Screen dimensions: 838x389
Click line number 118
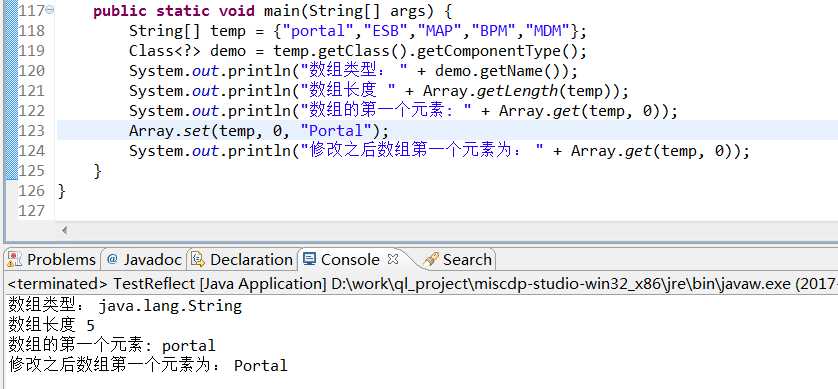[32, 31]
